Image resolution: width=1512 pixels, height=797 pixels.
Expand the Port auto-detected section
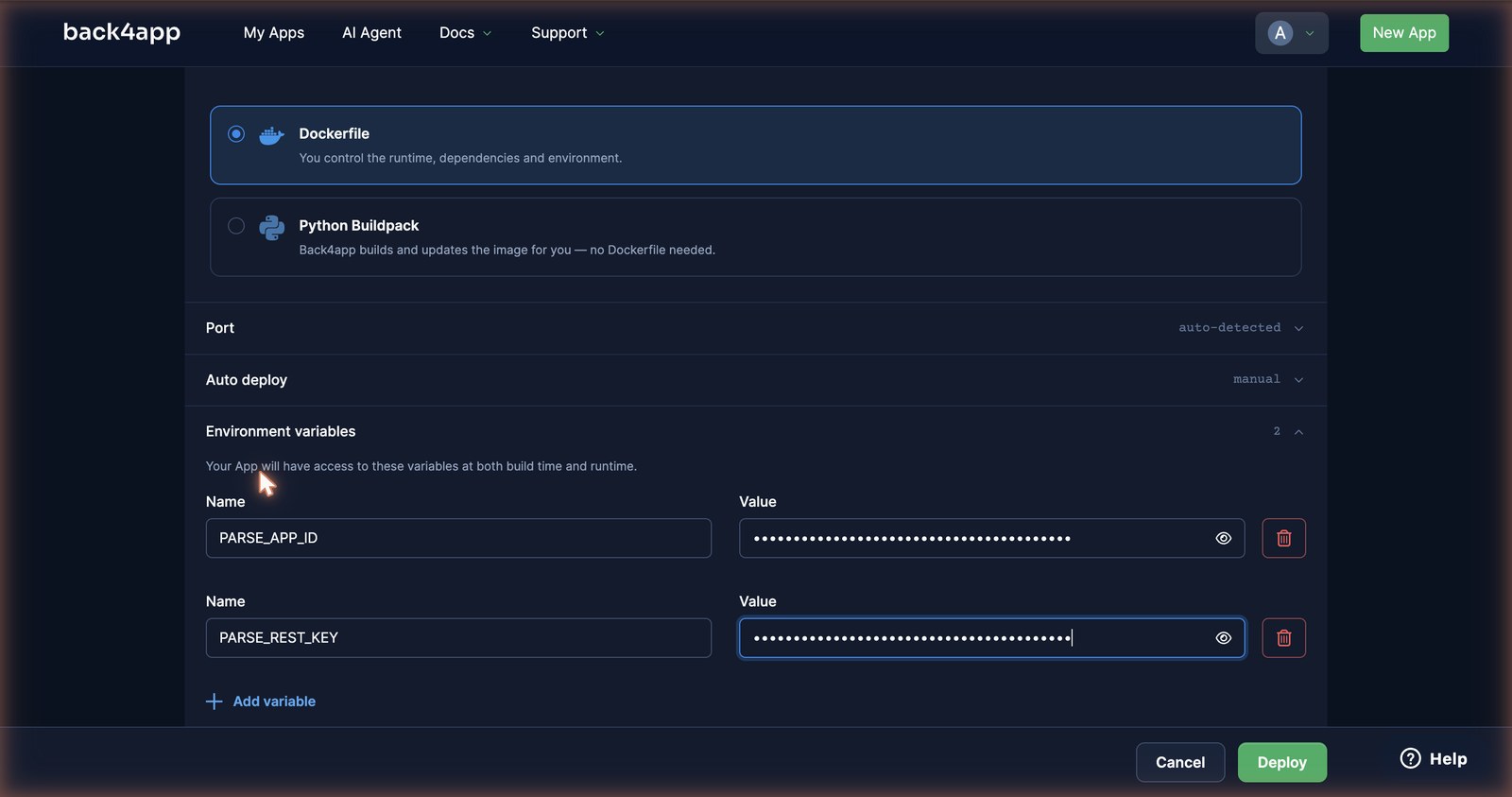756,328
